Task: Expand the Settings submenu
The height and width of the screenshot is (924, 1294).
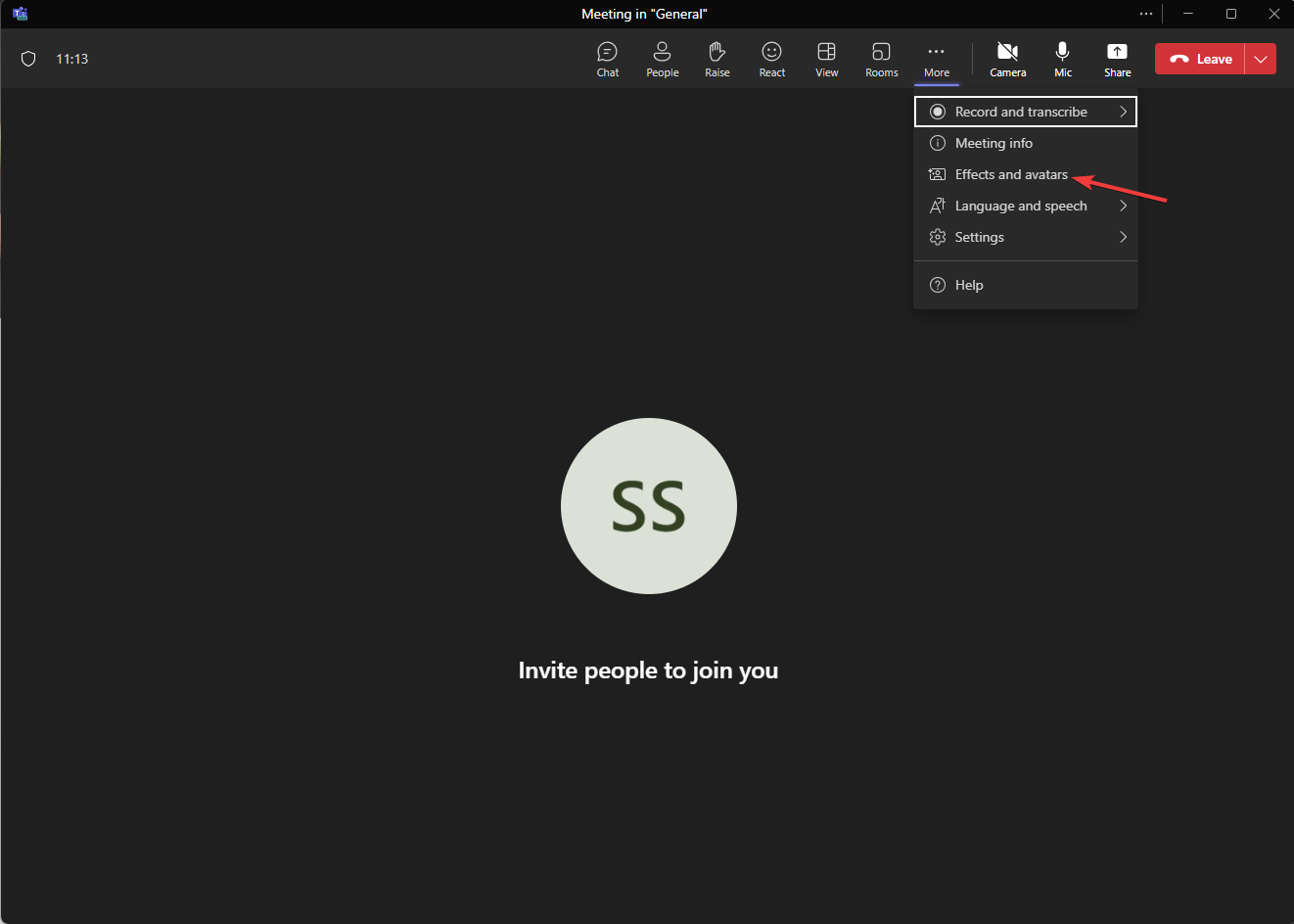Action: coord(1025,237)
